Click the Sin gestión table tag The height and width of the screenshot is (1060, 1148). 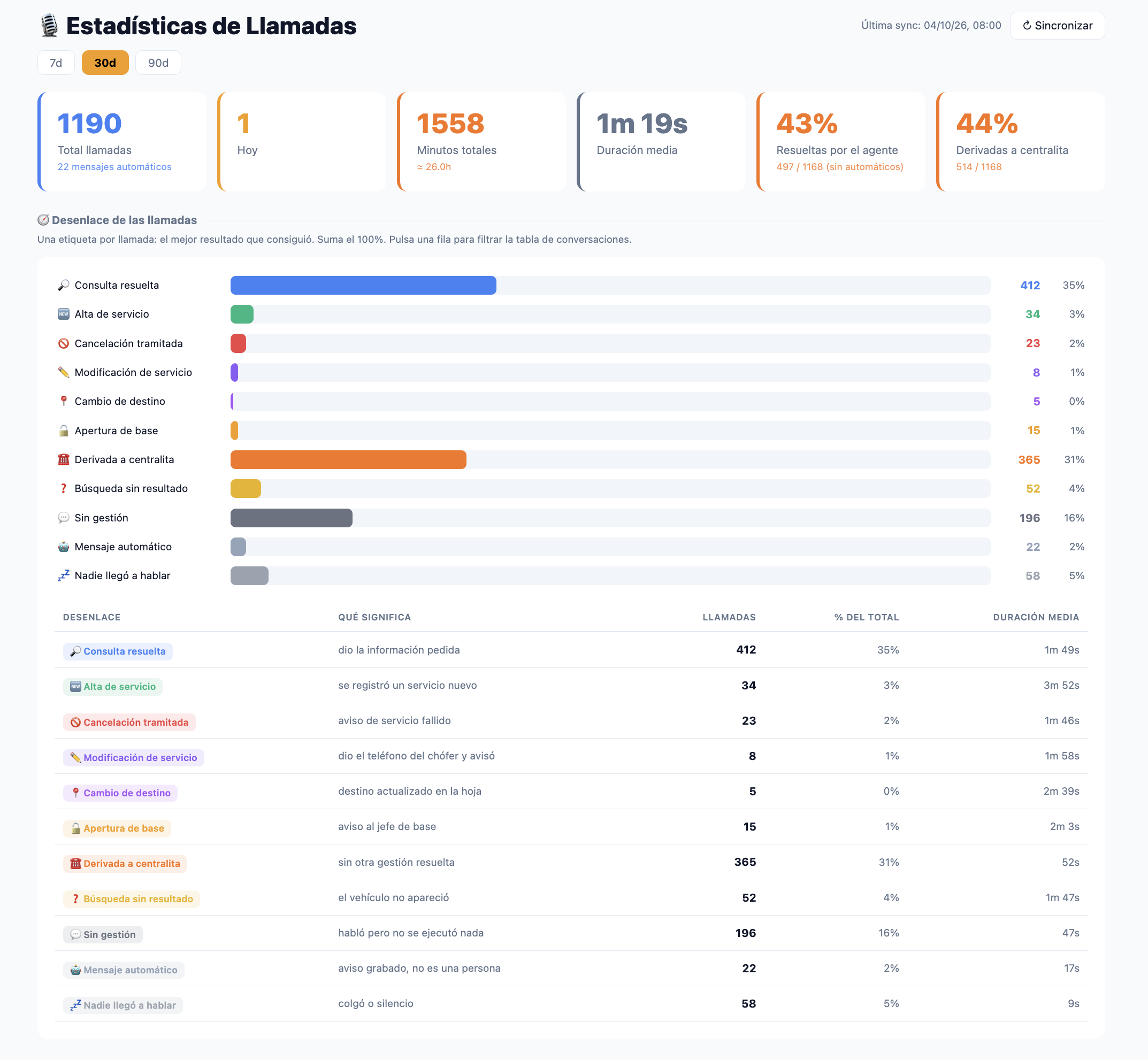pyautogui.click(x=103, y=934)
